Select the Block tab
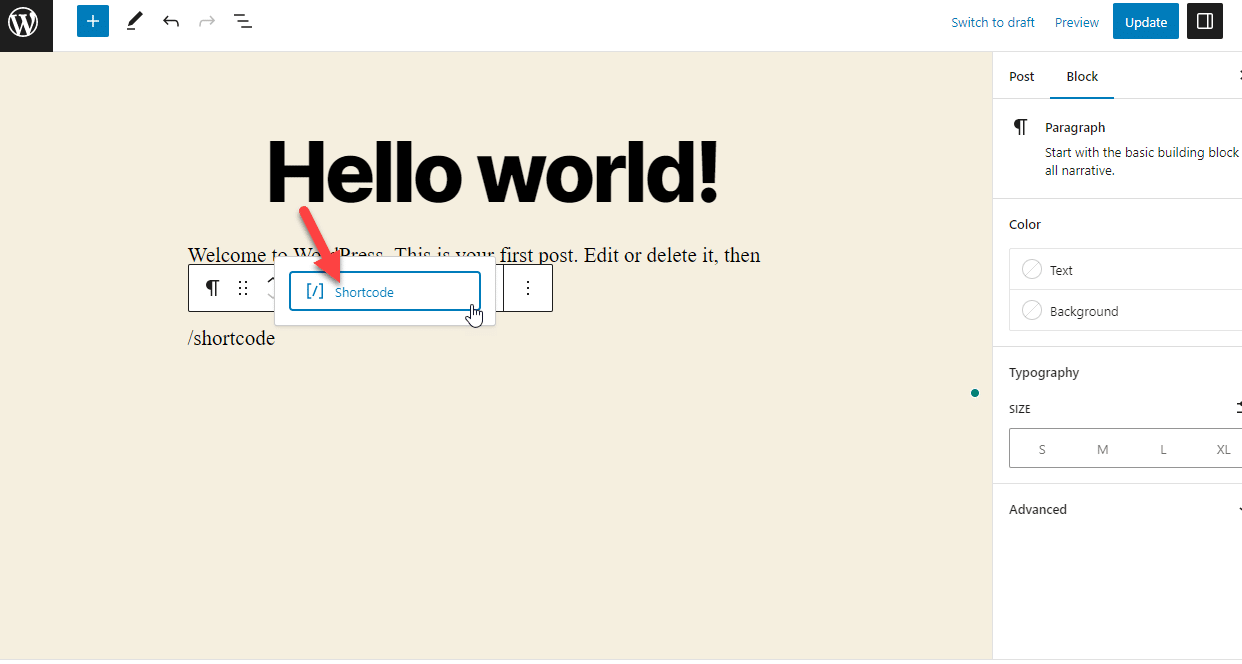The height and width of the screenshot is (664, 1242). (x=1081, y=76)
